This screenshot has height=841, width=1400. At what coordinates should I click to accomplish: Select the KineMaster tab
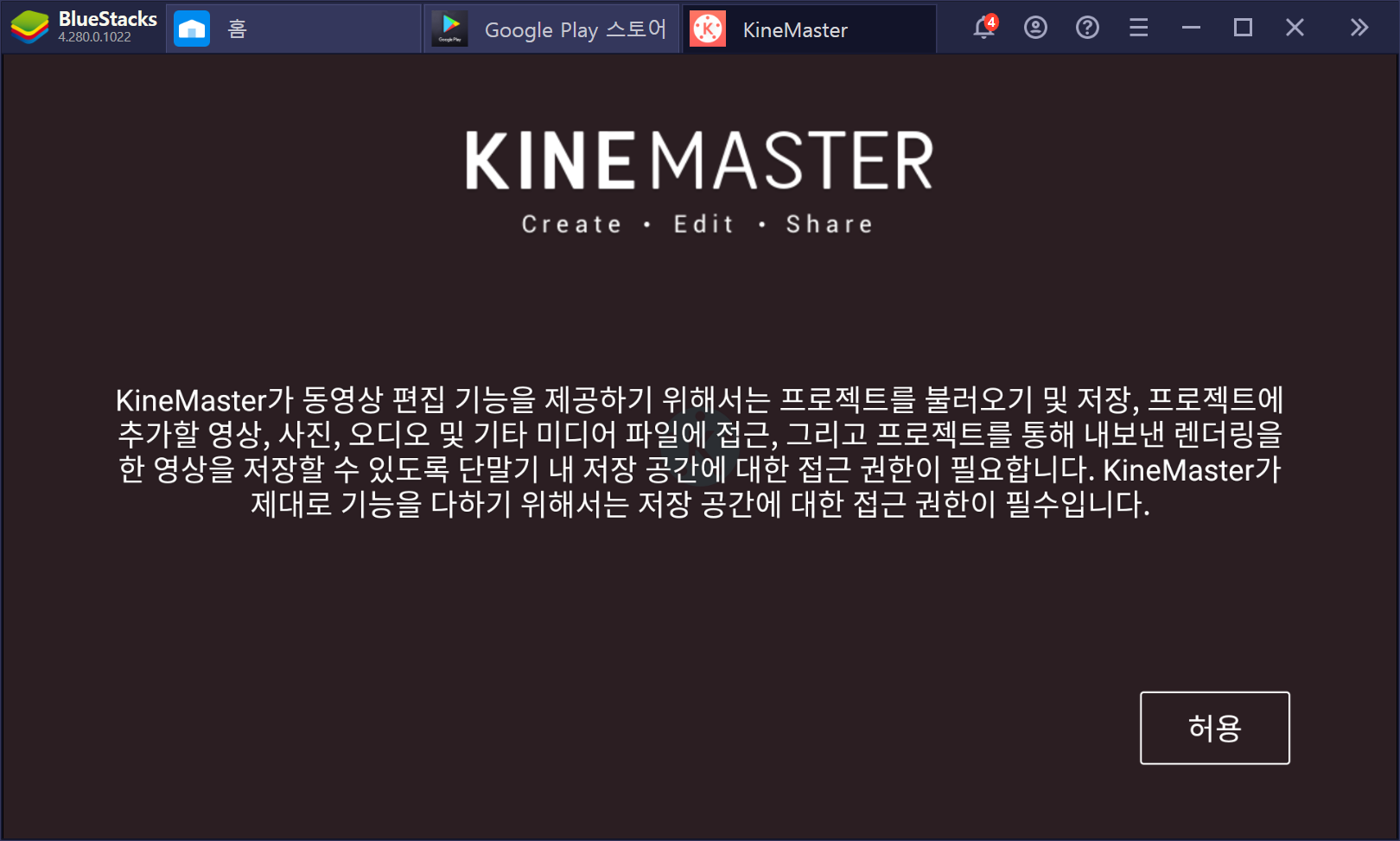pyautogui.click(x=810, y=29)
